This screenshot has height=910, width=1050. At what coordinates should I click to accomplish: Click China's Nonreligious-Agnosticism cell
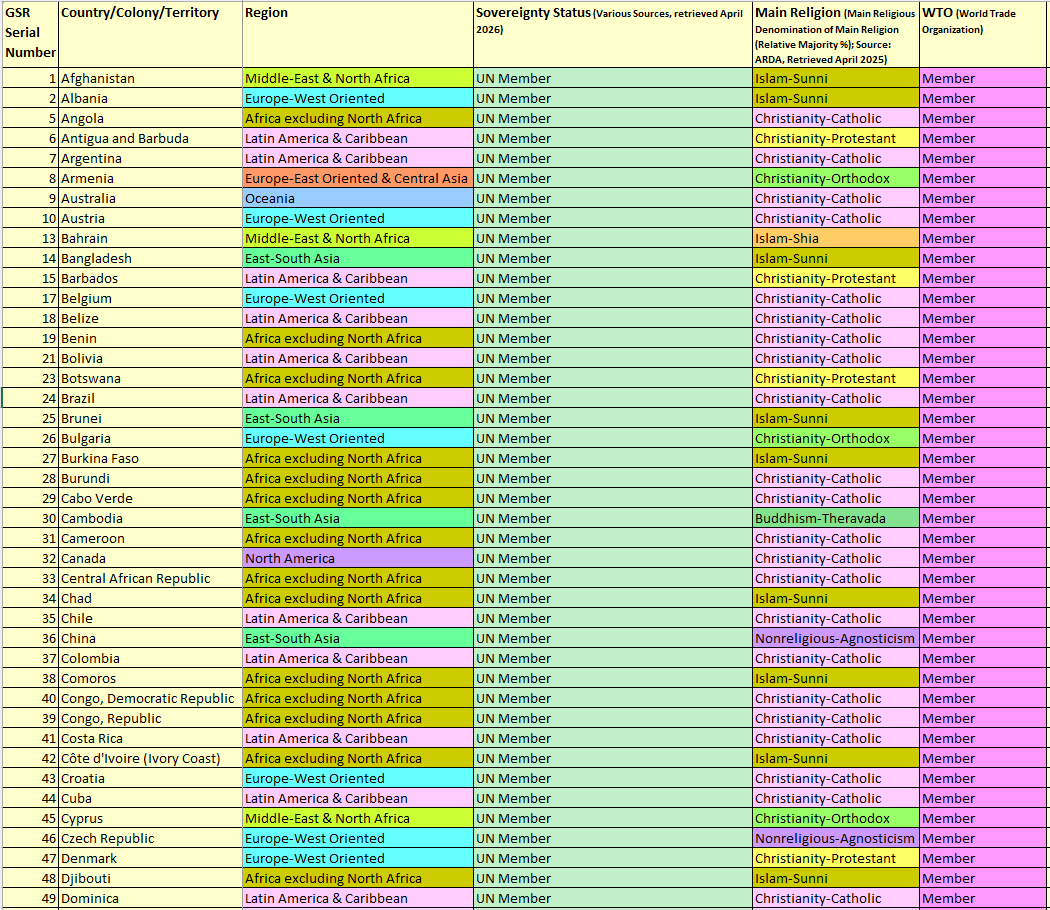(x=836, y=639)
